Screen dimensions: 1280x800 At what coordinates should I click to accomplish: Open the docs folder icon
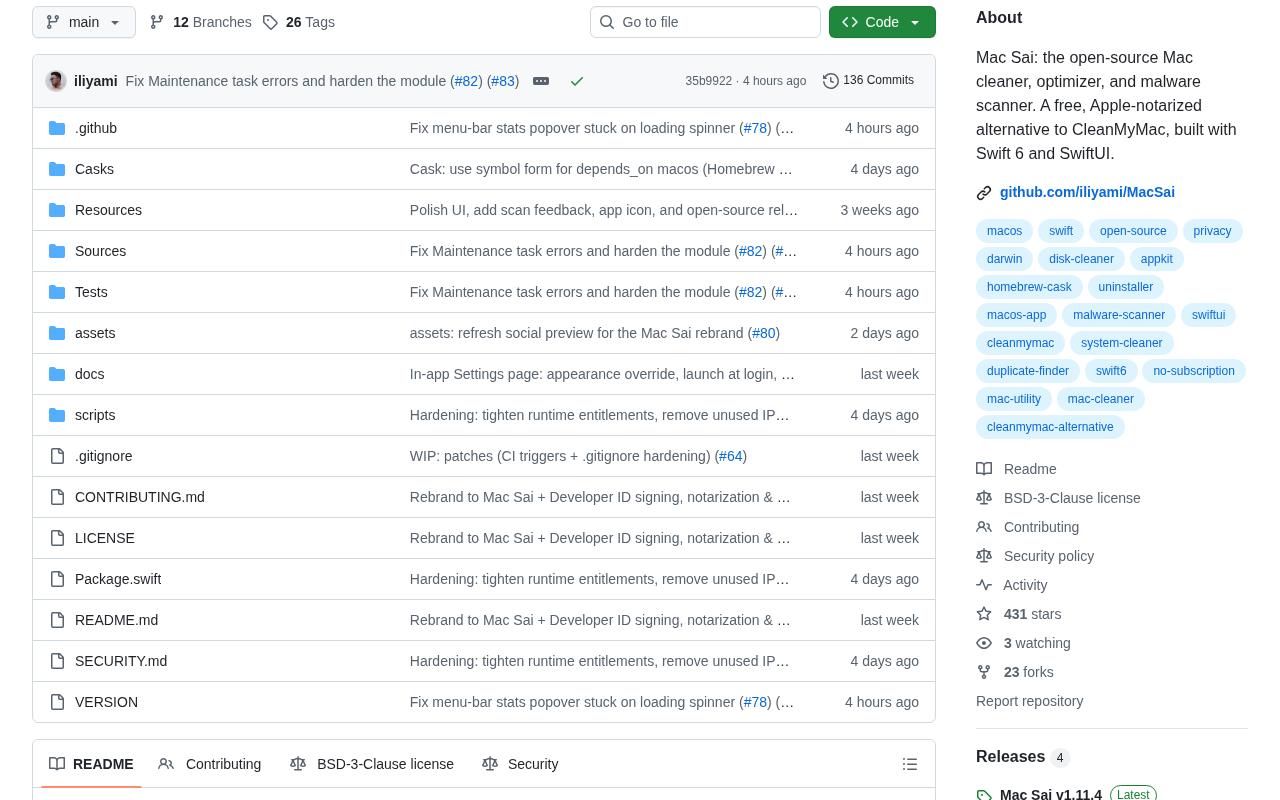57,374
